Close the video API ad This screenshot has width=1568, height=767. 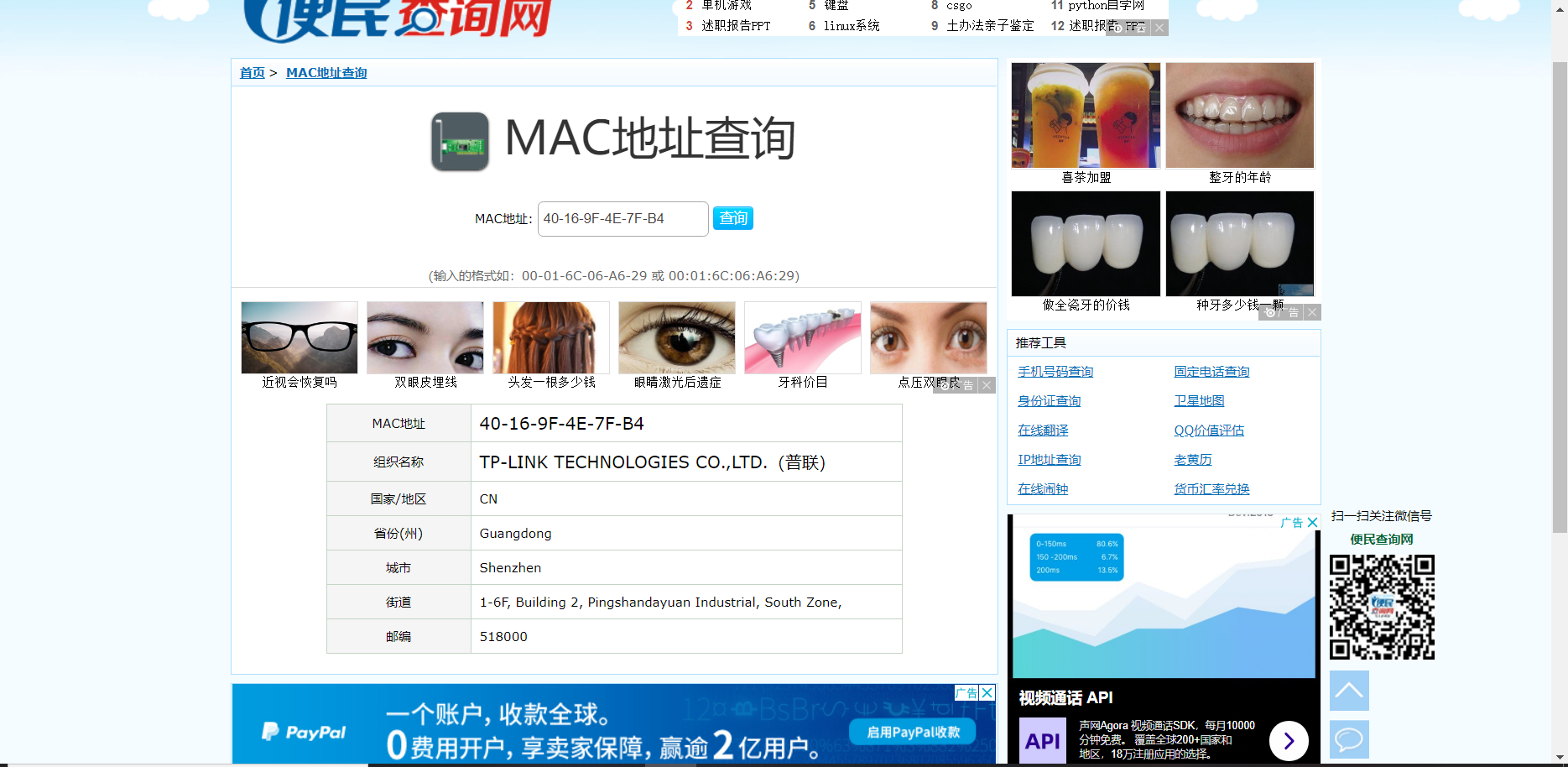click(1313, 522)
